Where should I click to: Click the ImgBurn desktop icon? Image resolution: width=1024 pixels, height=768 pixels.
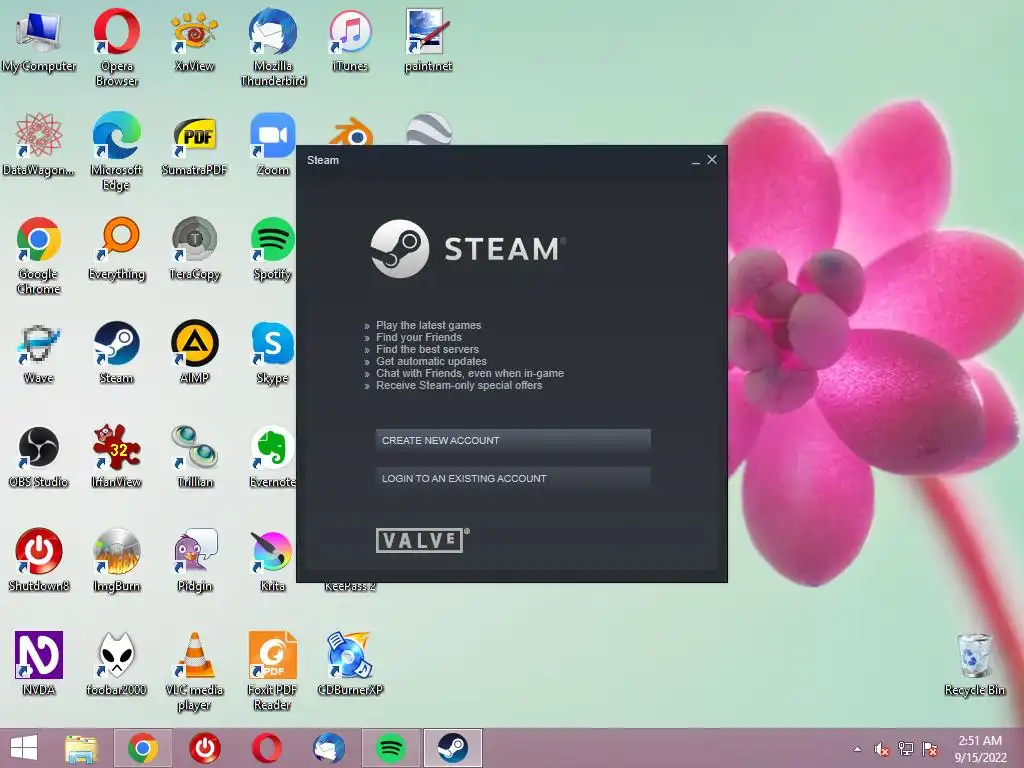(116, 560)
